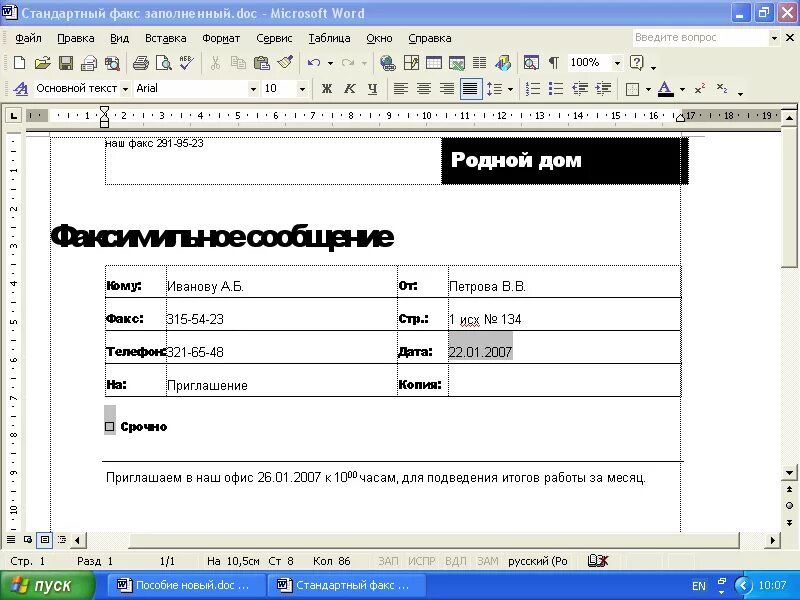Open the Styles and Formatting pane icon

[20, 89]
